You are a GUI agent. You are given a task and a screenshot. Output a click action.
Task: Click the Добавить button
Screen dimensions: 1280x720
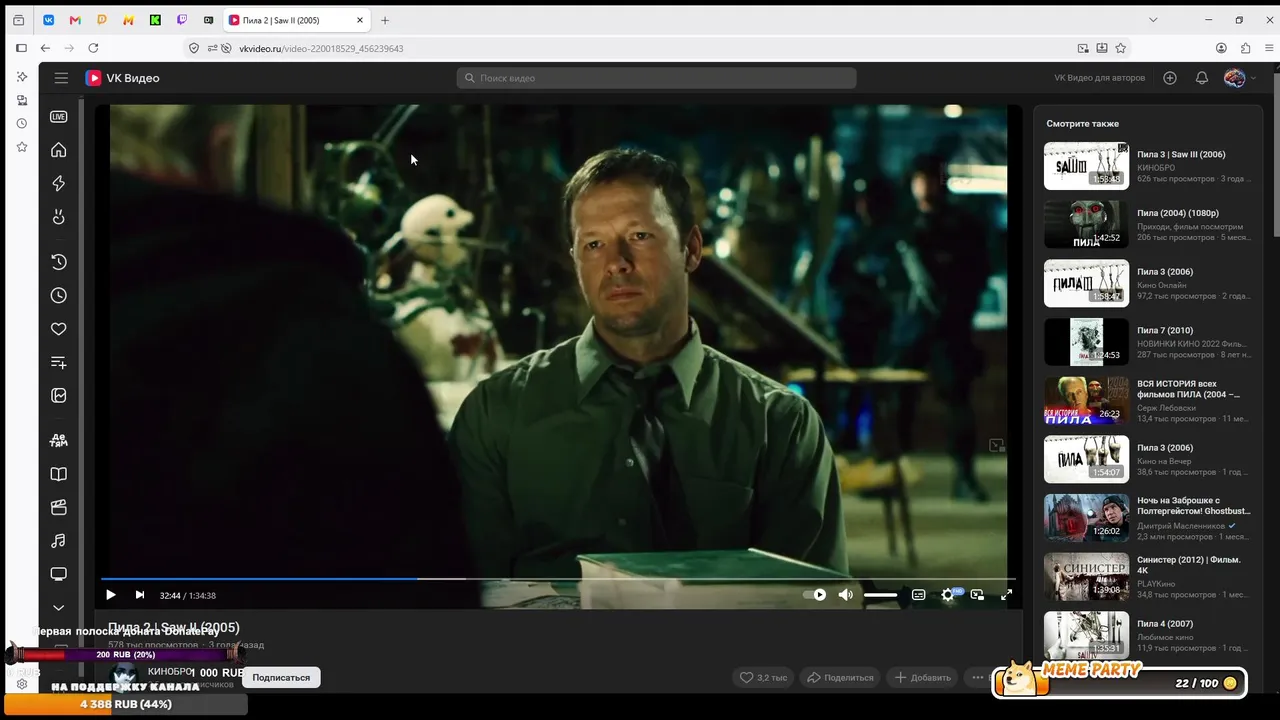click(923, 677)
